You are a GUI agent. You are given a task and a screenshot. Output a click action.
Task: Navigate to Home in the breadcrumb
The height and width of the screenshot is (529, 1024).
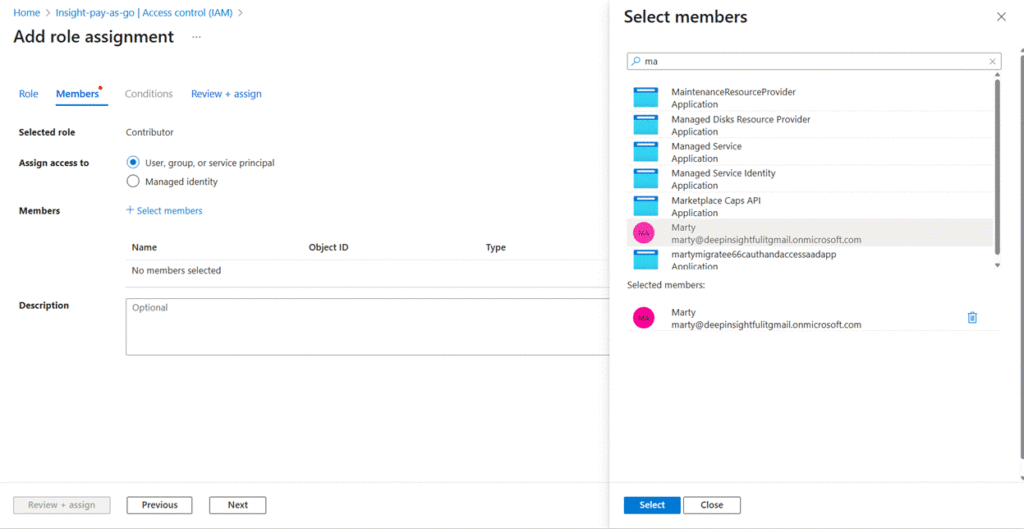click(27, 13)
